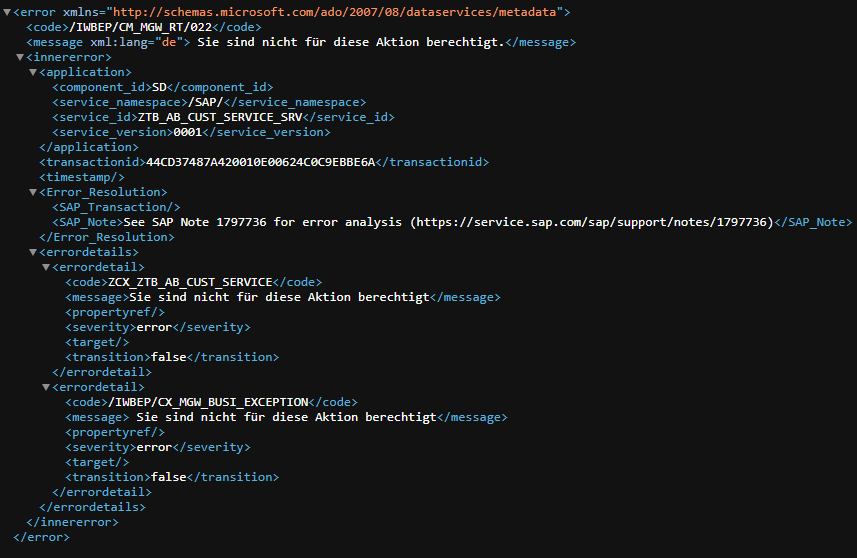Click the component_id value SD
The width and height of the screenshot is (857, 558).
pos(159,87)
